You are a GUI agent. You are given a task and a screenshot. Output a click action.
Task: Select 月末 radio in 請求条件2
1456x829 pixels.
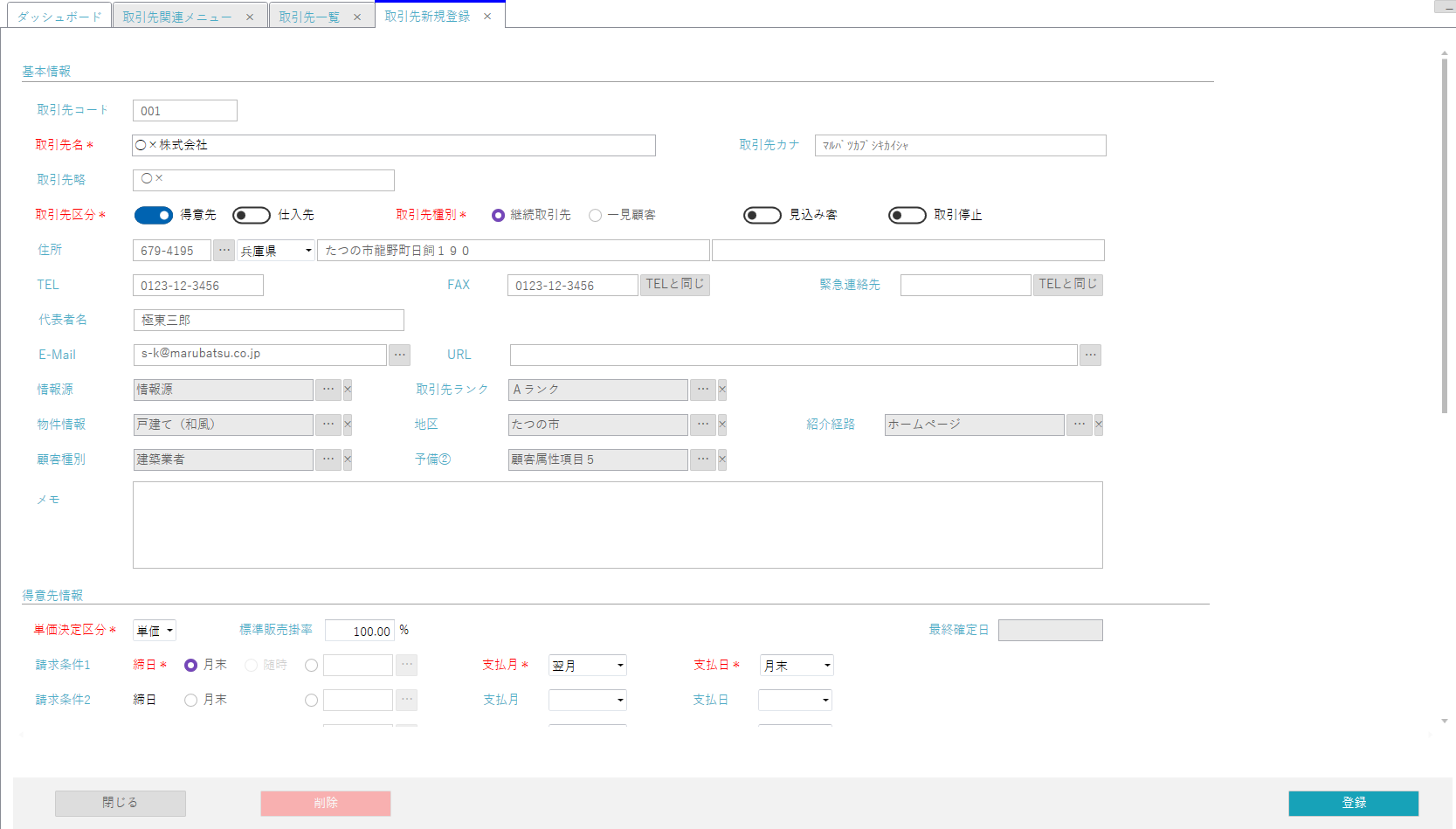tap(190, 701)
